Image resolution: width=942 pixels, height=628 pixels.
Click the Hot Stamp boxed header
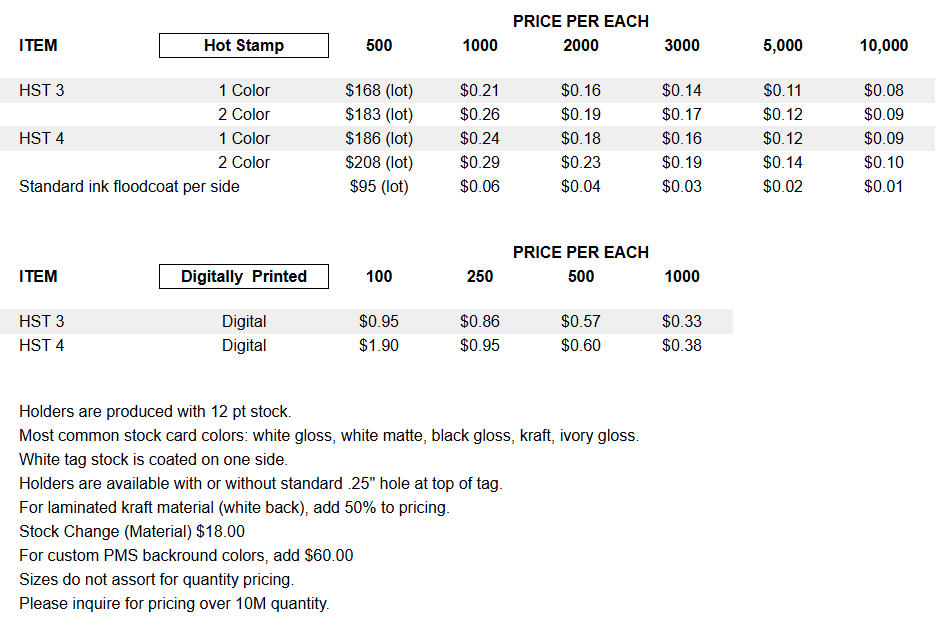243,45
